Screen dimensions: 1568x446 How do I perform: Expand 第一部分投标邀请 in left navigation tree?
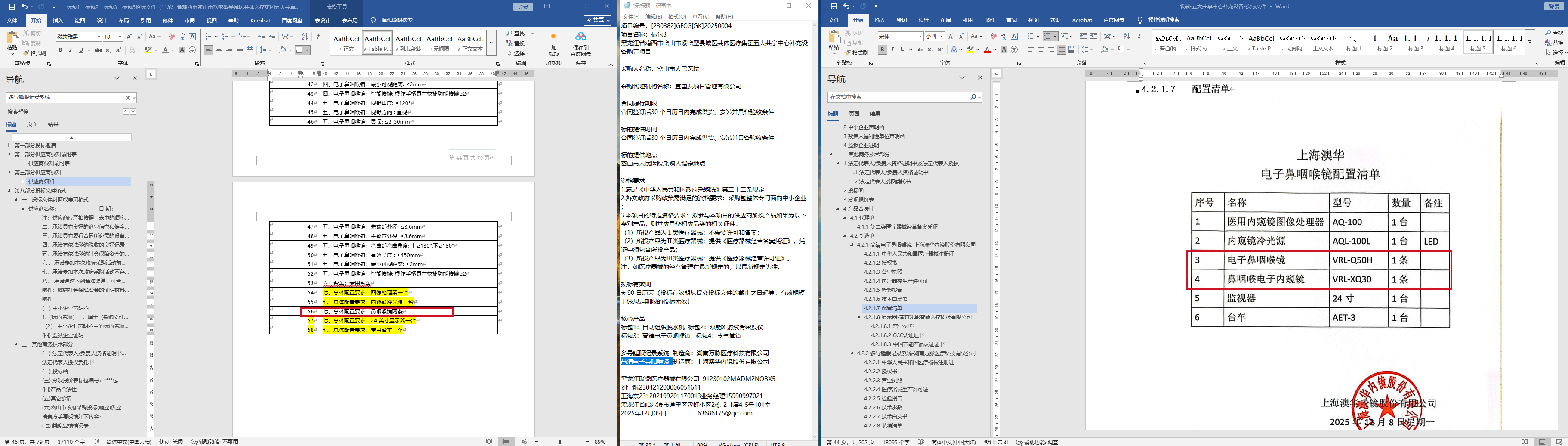pos(9,146)
